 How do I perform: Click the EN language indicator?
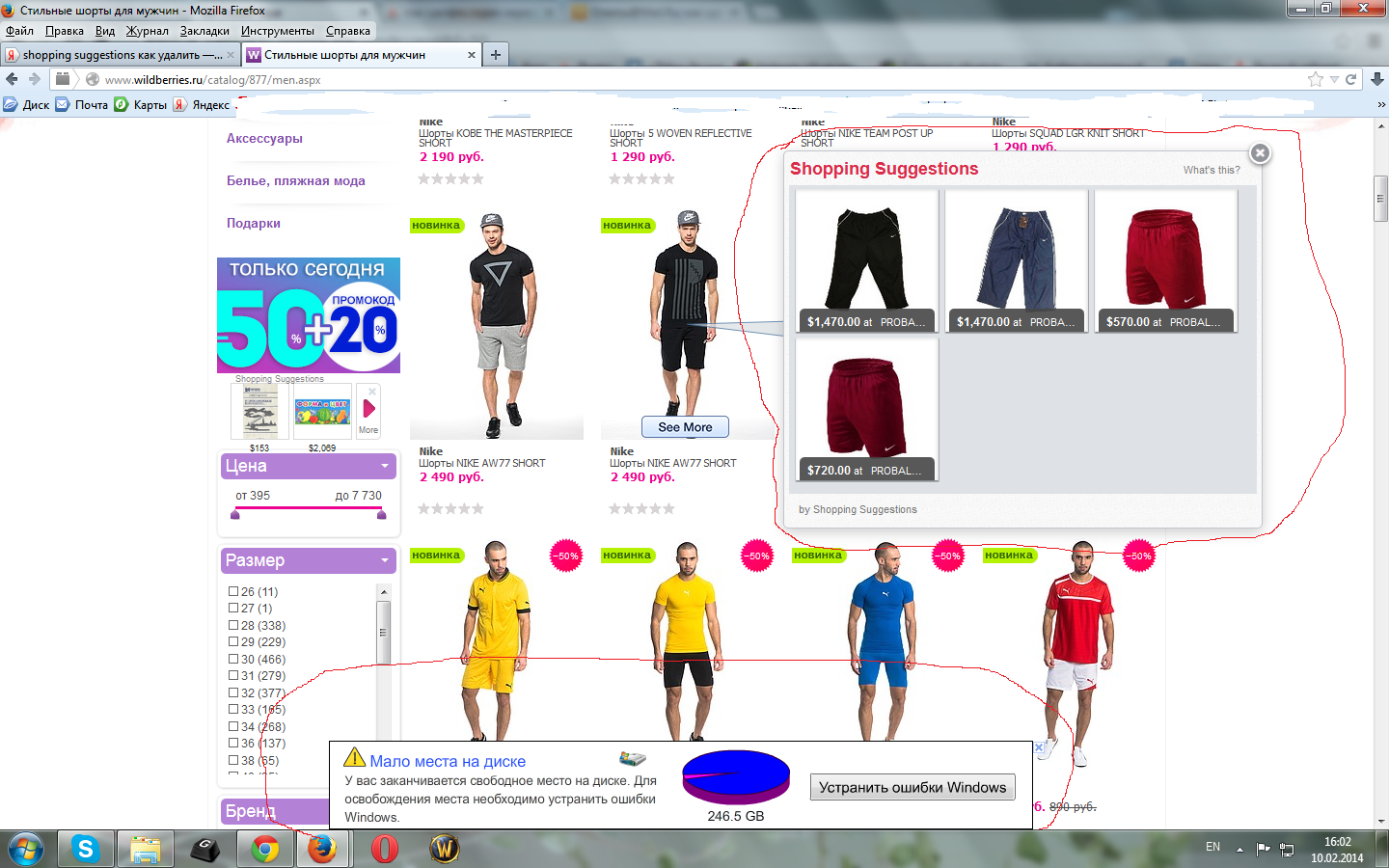coord(1212,847)
